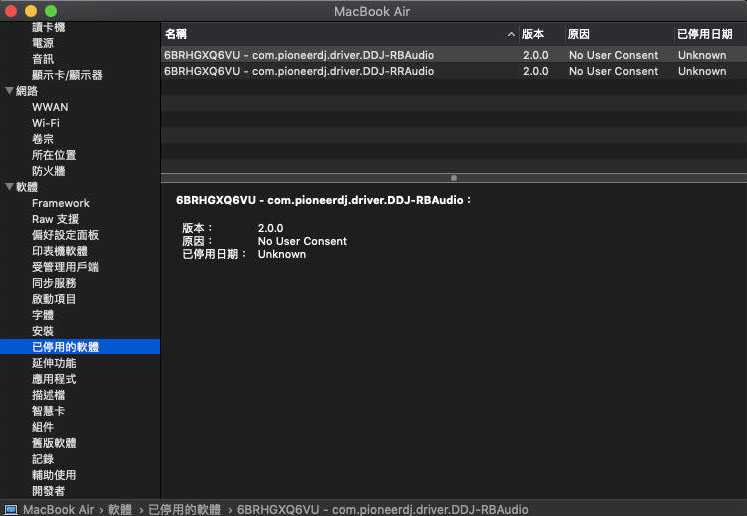
Task: Open 偏好設定面板 in the sidebar
Action: click(65, 235)
